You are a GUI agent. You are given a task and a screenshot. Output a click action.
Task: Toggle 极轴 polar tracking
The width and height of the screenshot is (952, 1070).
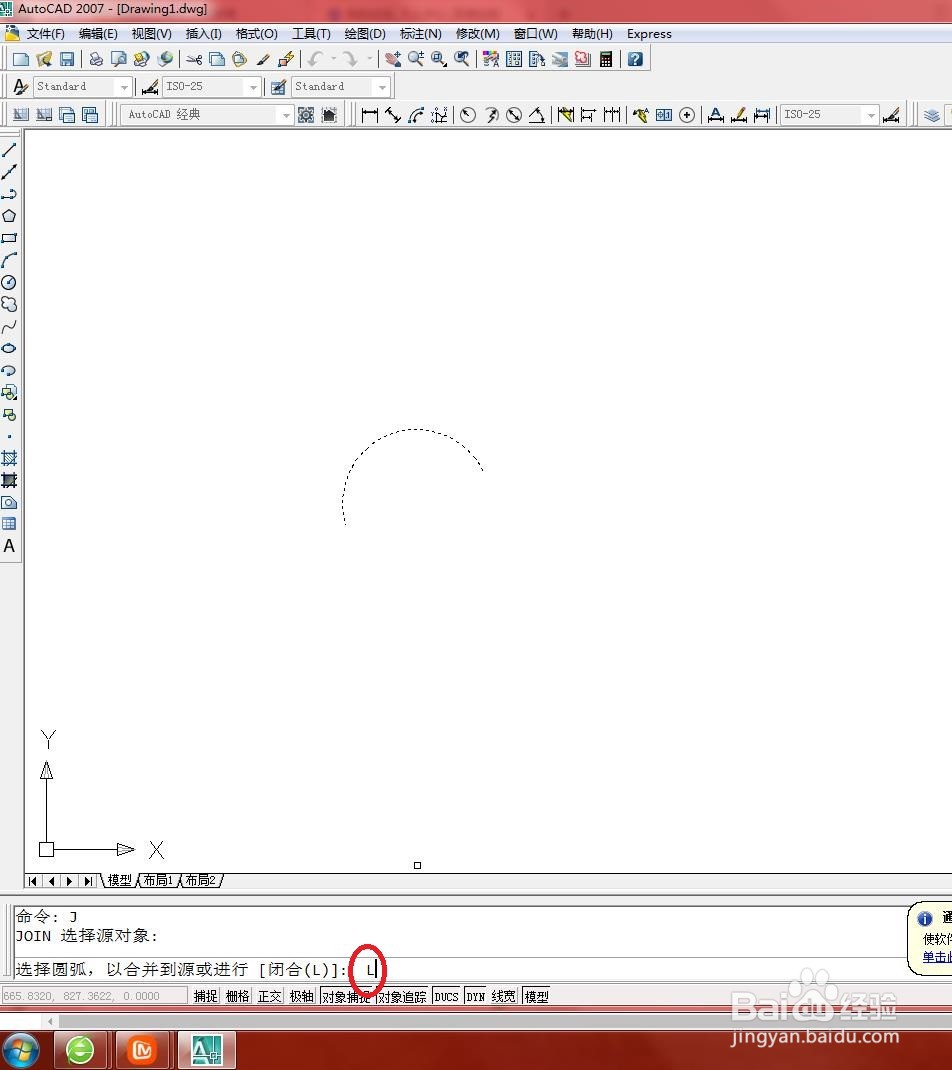302,996
